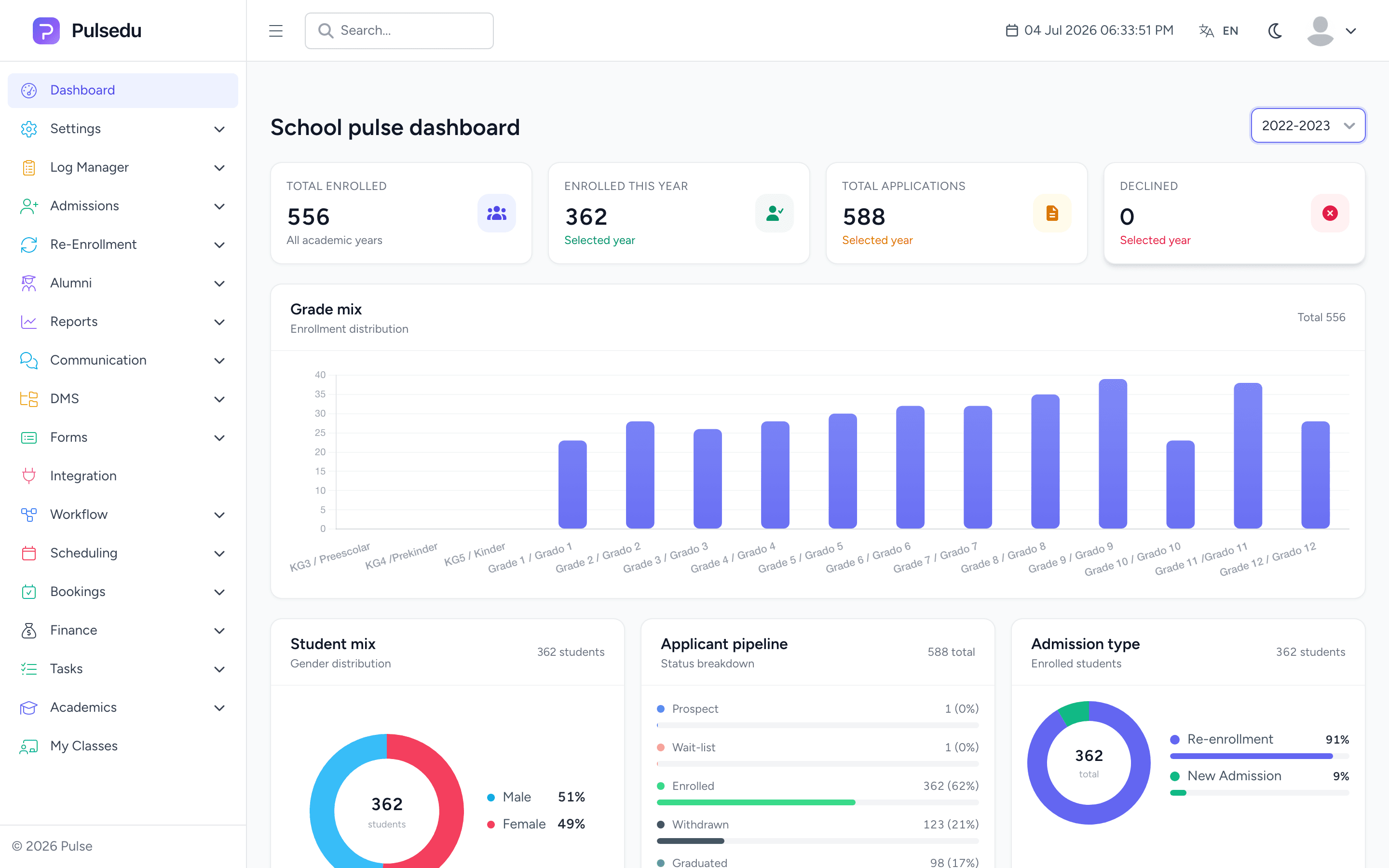Select Integration in the sidebar
The width and height of the screenshot is (1389, 868).
pyautogui.click(x=123, y=476)
